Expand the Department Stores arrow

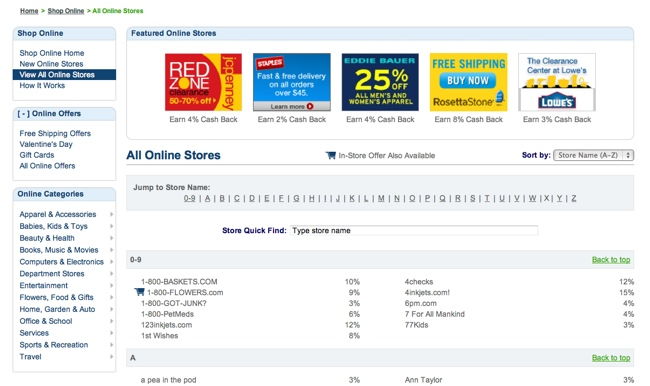pyautogui.click(x=112, y=274)
